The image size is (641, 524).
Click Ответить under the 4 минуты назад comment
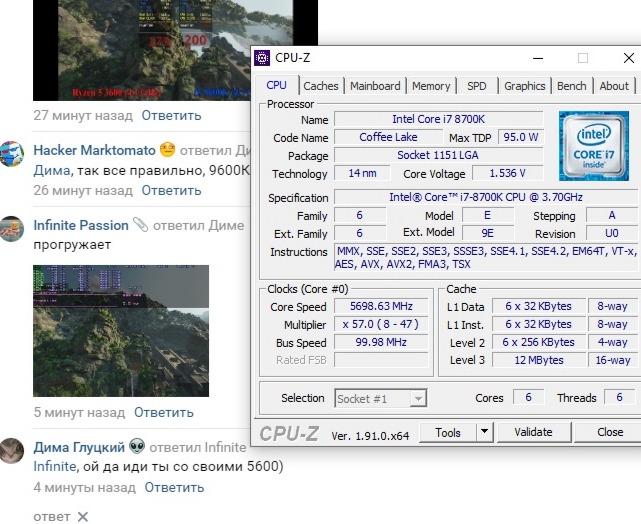pos(174,488)
